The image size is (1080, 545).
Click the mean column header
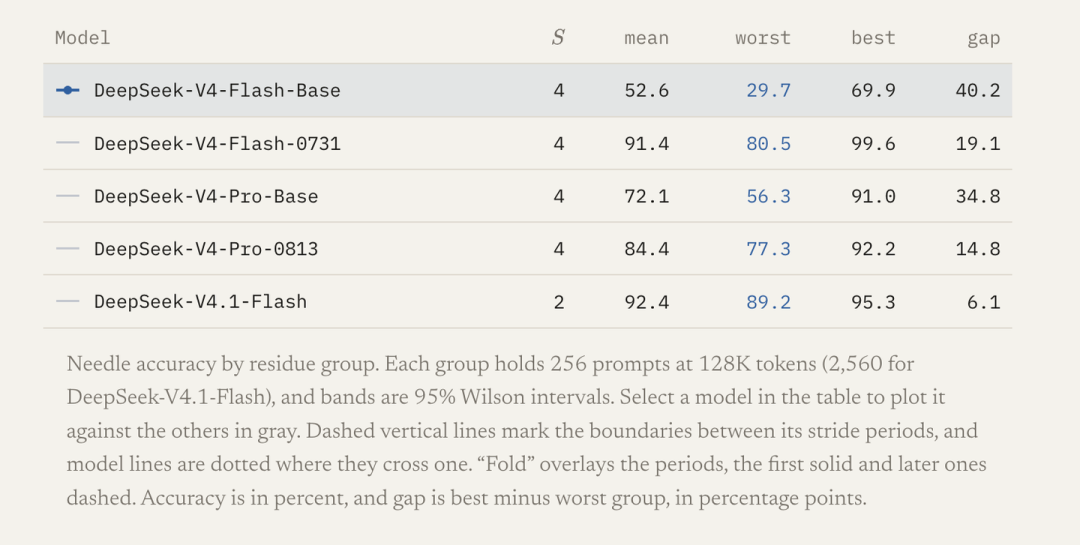point(646,38)
